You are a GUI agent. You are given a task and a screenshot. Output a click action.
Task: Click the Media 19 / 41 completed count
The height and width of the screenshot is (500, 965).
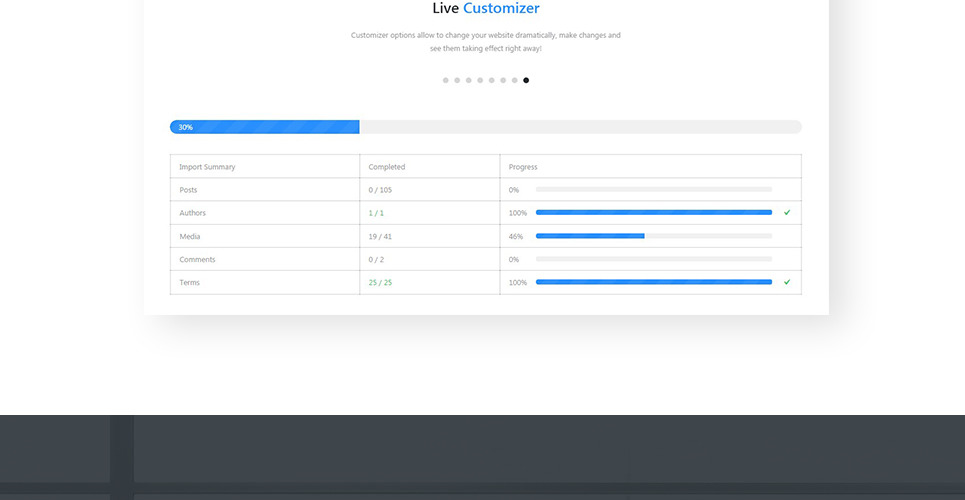click(x=380, y=236)
